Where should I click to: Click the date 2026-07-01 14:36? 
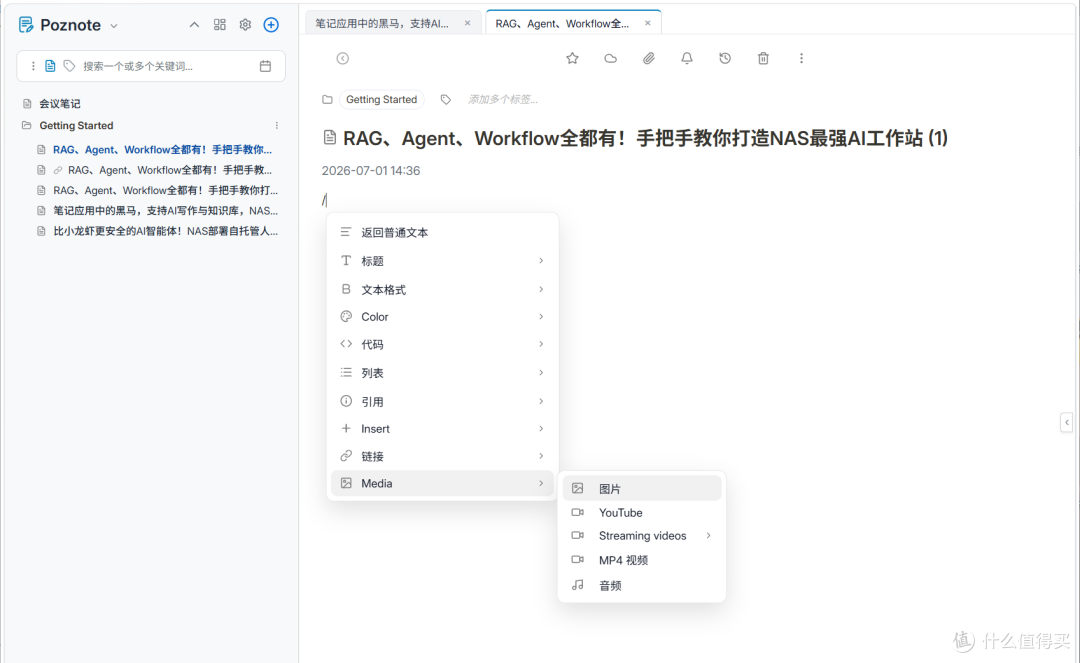pos(371,171)
